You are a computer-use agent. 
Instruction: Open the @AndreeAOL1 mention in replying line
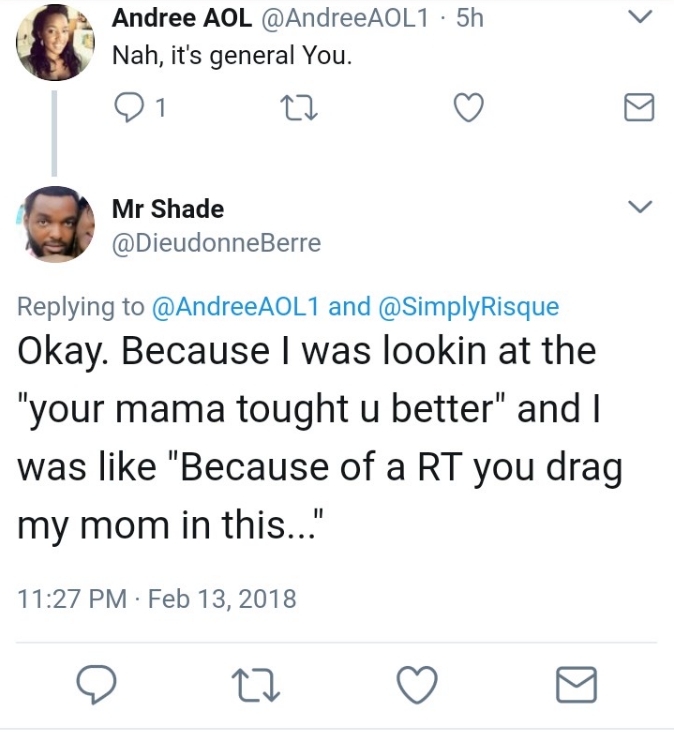click(235, 307)
